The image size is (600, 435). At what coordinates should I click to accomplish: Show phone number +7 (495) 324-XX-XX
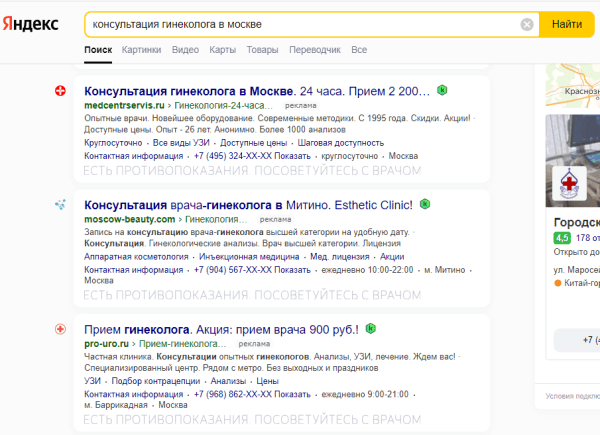click(x=252, y=156)
